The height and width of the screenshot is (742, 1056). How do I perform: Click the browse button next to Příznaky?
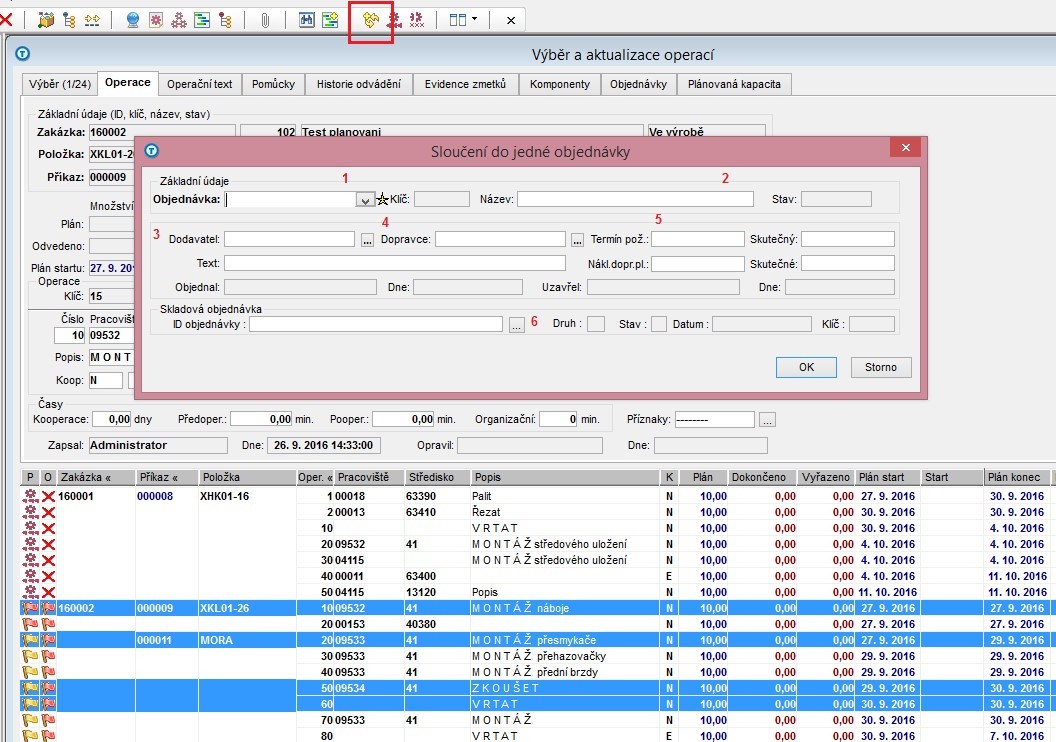coord(767,419)
